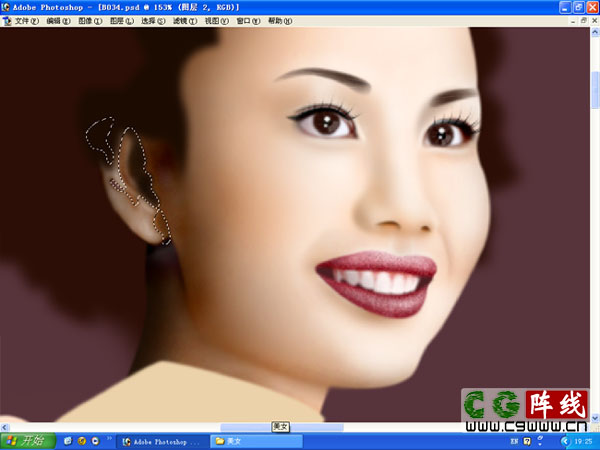The height and width of the screenshot is (450, 600).
Task: Click the document icon left of 文件 menu
Action: tap(7, 21)
